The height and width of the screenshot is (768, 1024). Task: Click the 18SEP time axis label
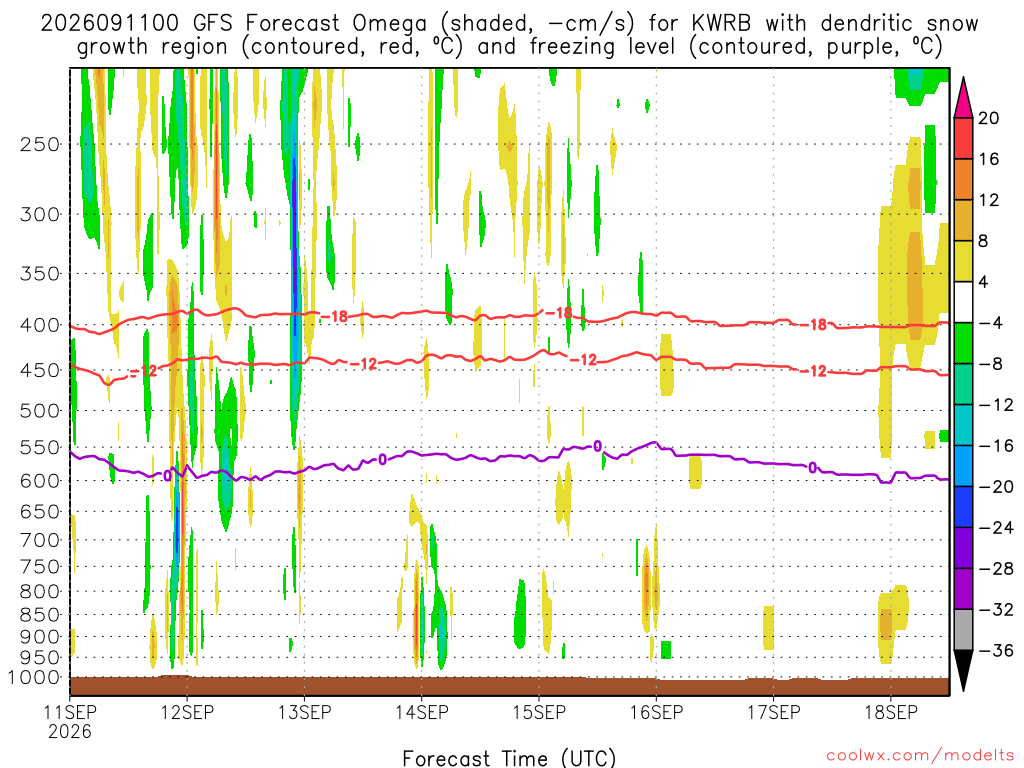[891, 712]
